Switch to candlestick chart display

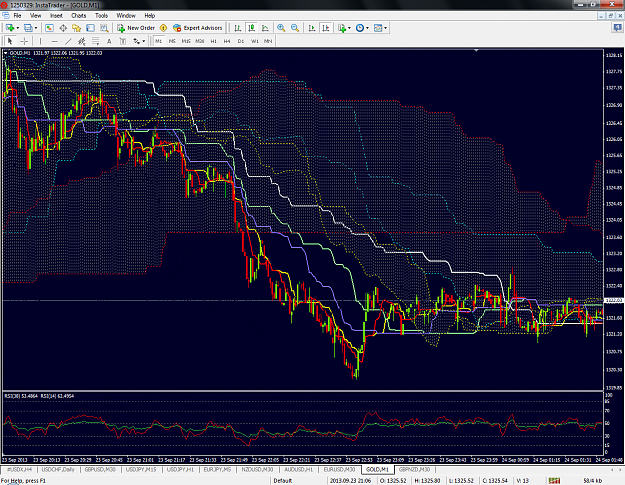point(252,28)
